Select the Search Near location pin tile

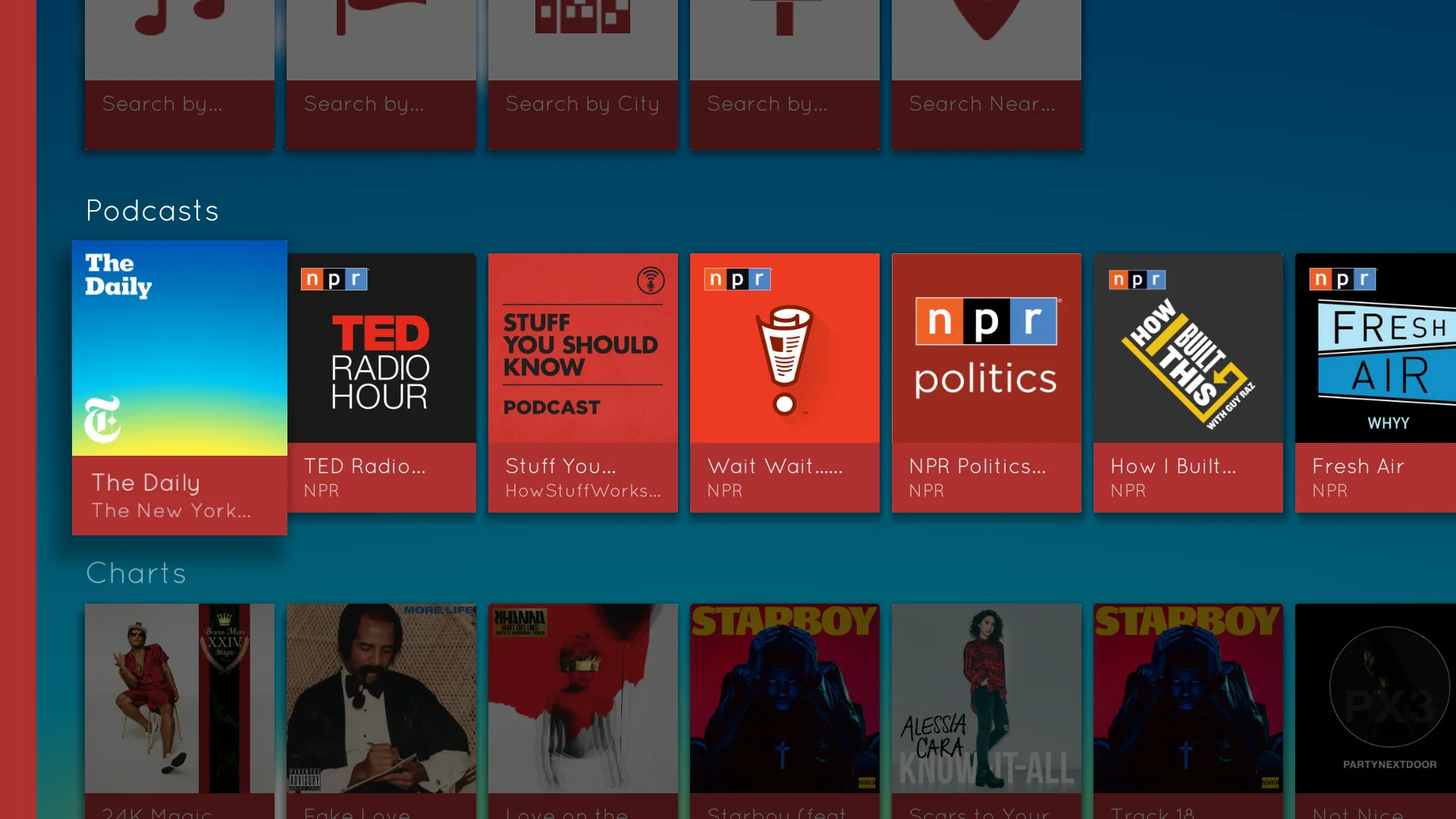[x=987, y=74]
